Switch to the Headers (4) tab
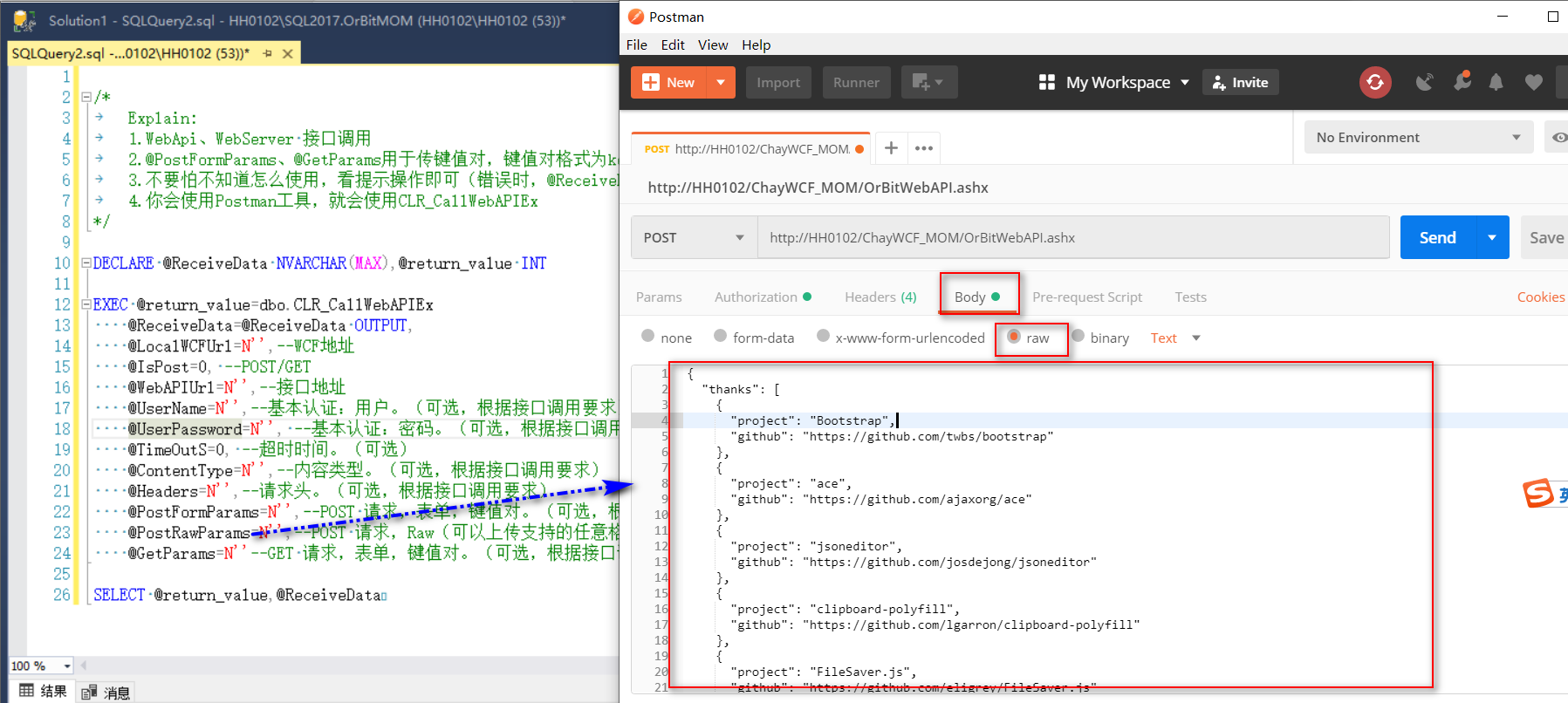The width and height of the screenshot is (1568, 703). click(880, 297)
